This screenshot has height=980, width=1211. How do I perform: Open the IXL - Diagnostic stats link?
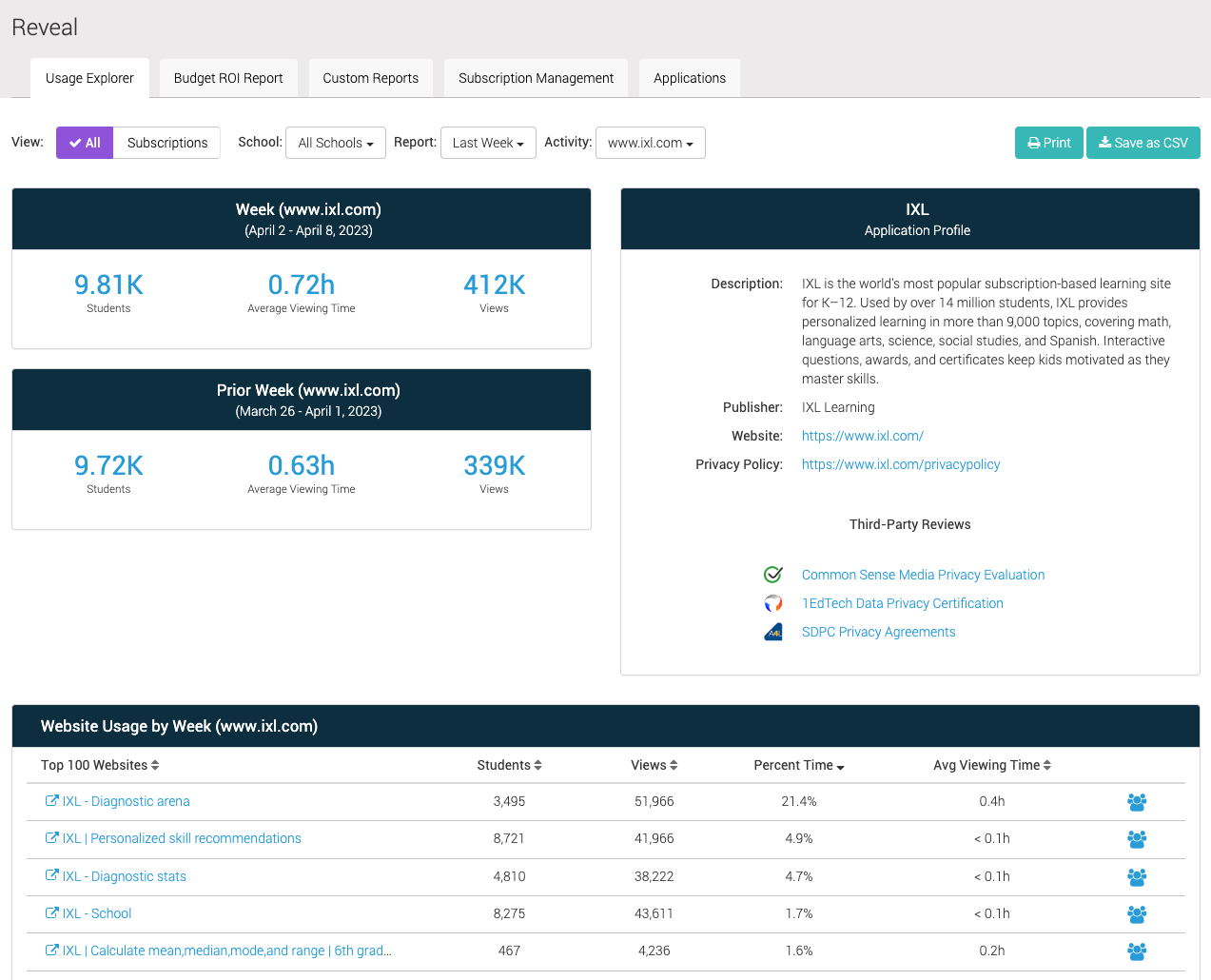(125, 876)
